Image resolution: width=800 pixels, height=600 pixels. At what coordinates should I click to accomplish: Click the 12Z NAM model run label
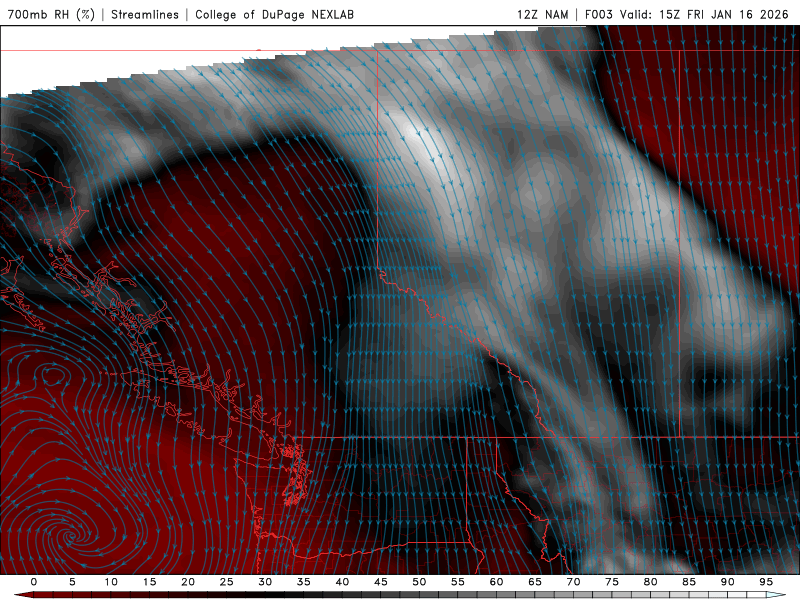[543, 14]
